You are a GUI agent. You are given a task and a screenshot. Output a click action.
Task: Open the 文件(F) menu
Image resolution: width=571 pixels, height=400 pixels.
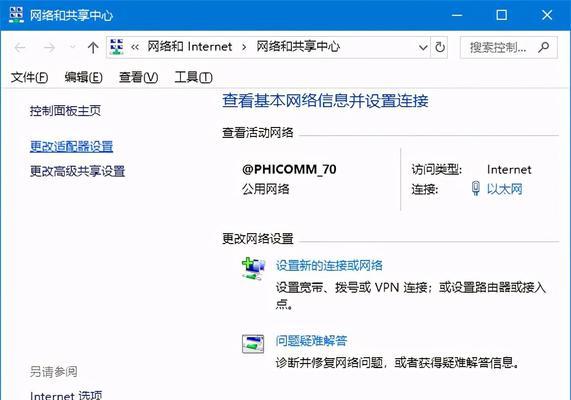coord(29,77)
